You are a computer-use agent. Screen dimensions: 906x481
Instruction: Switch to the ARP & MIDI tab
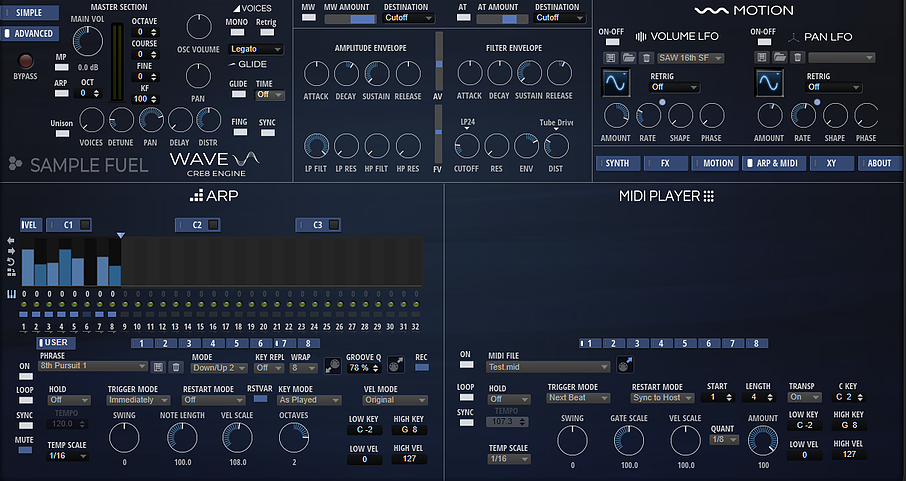click(x=774, y=164)
